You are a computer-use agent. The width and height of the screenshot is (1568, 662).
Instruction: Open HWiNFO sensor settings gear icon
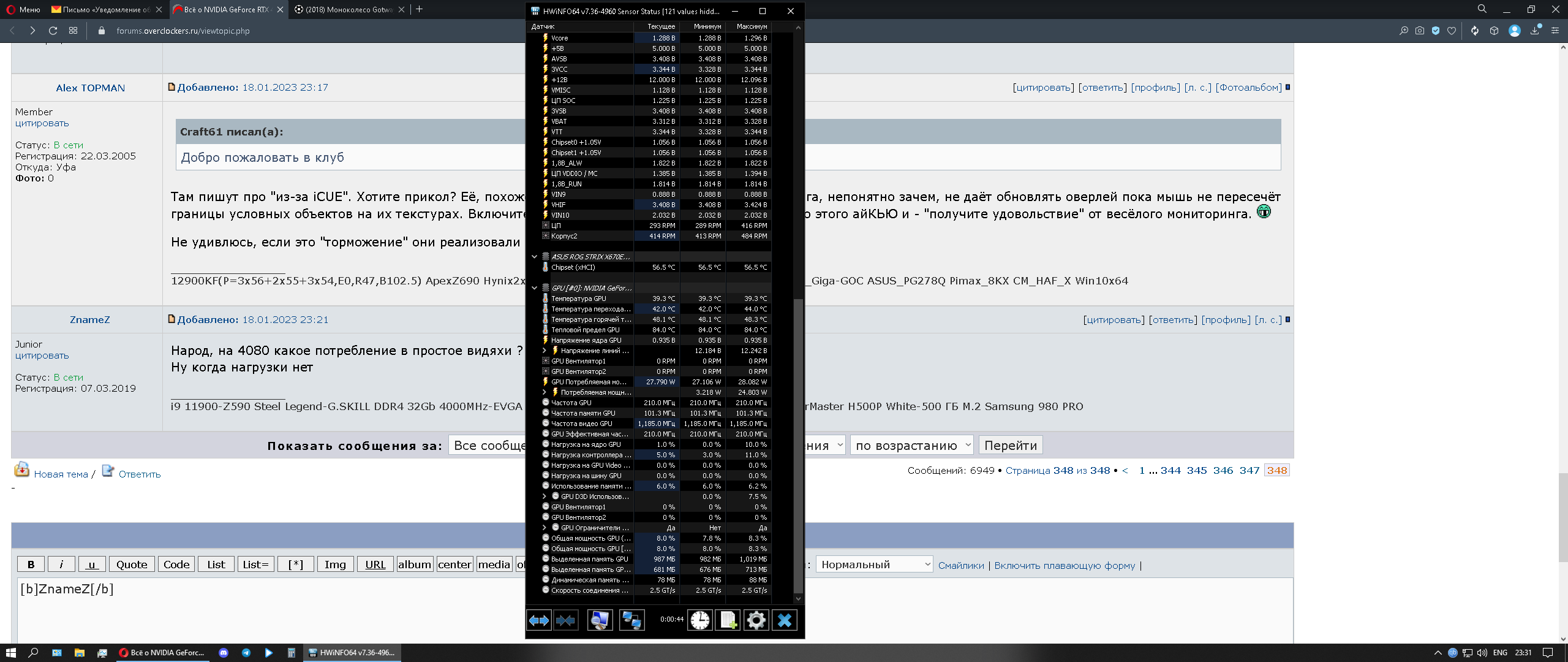pos(756,620)
